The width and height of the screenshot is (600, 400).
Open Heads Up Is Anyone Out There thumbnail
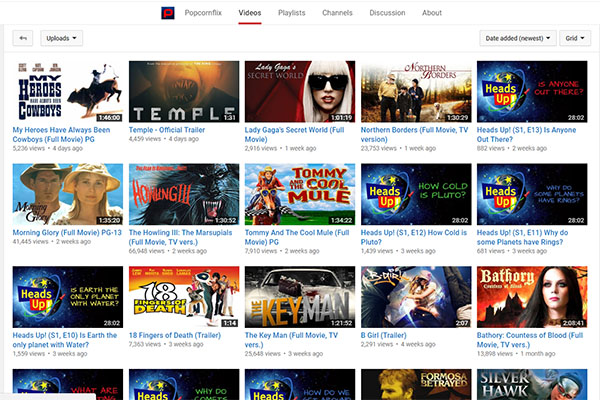[x=532, y=91]
